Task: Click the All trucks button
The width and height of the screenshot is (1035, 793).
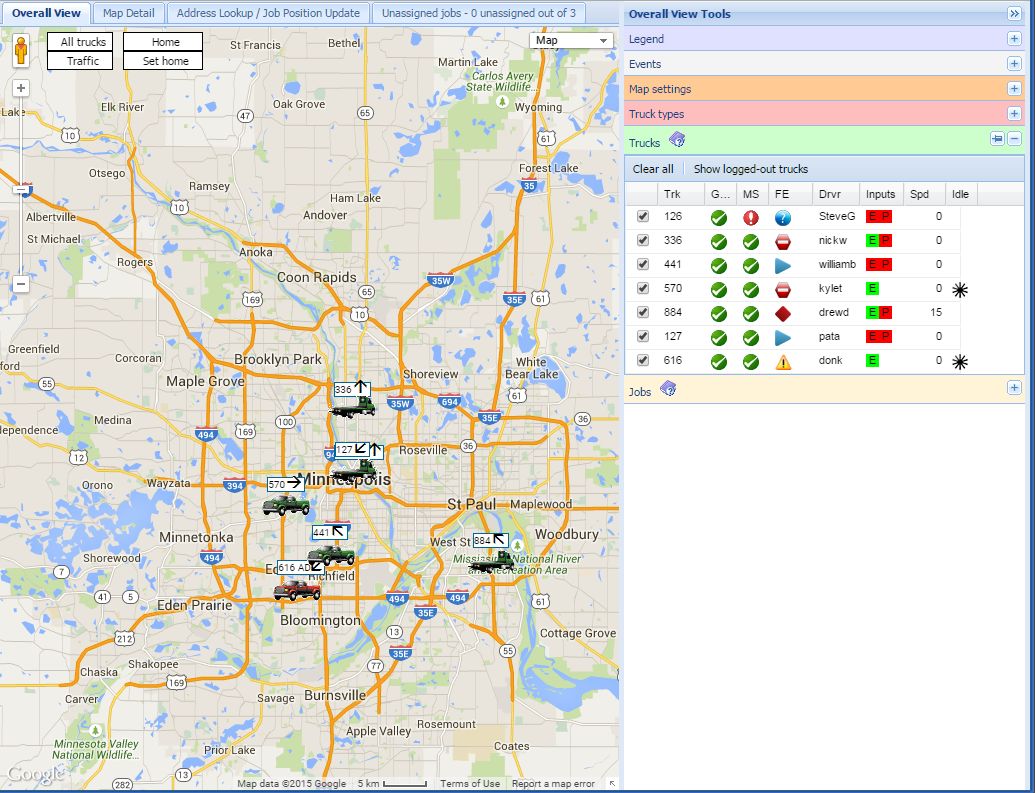Action: tap(83, 42)
